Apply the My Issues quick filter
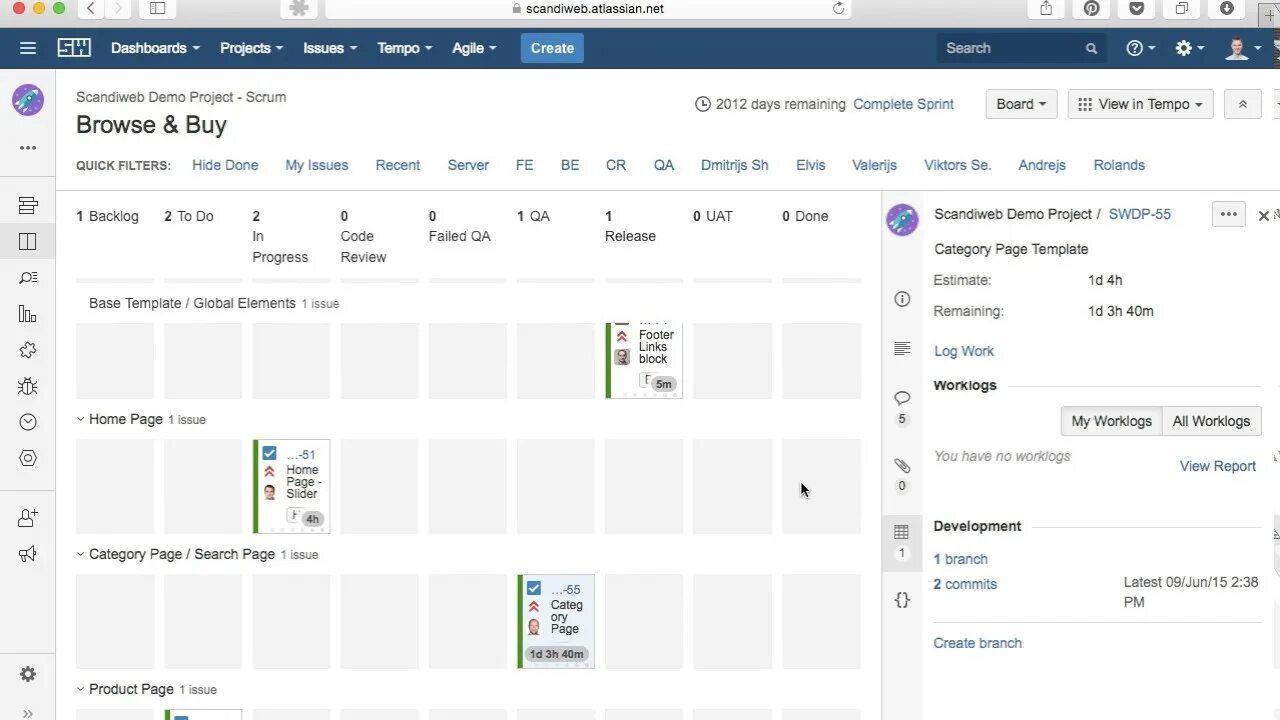This screenshot has height=720, width=1280. coord(316,165)
